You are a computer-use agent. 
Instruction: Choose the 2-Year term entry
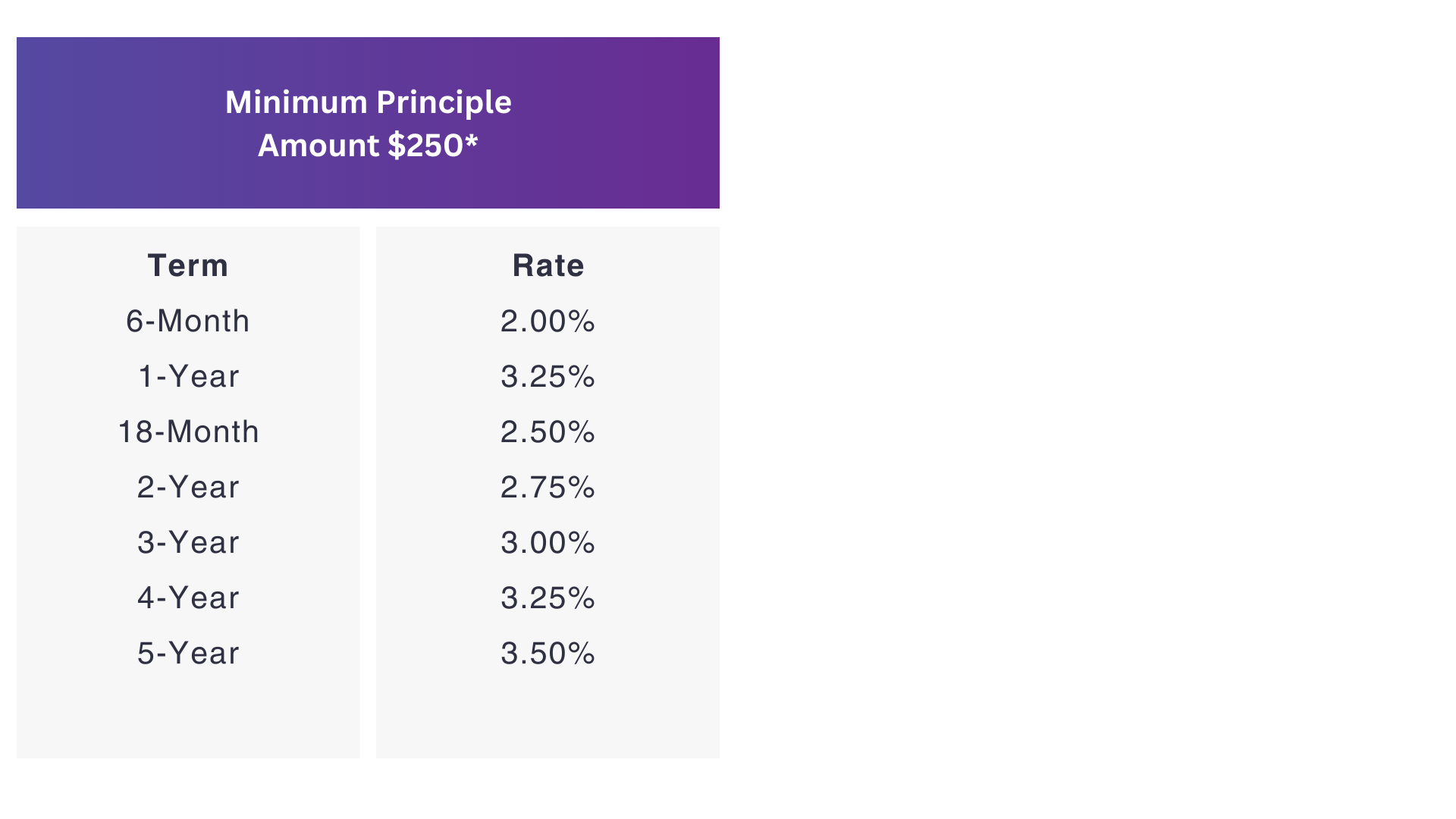click(x=188, y=487)
